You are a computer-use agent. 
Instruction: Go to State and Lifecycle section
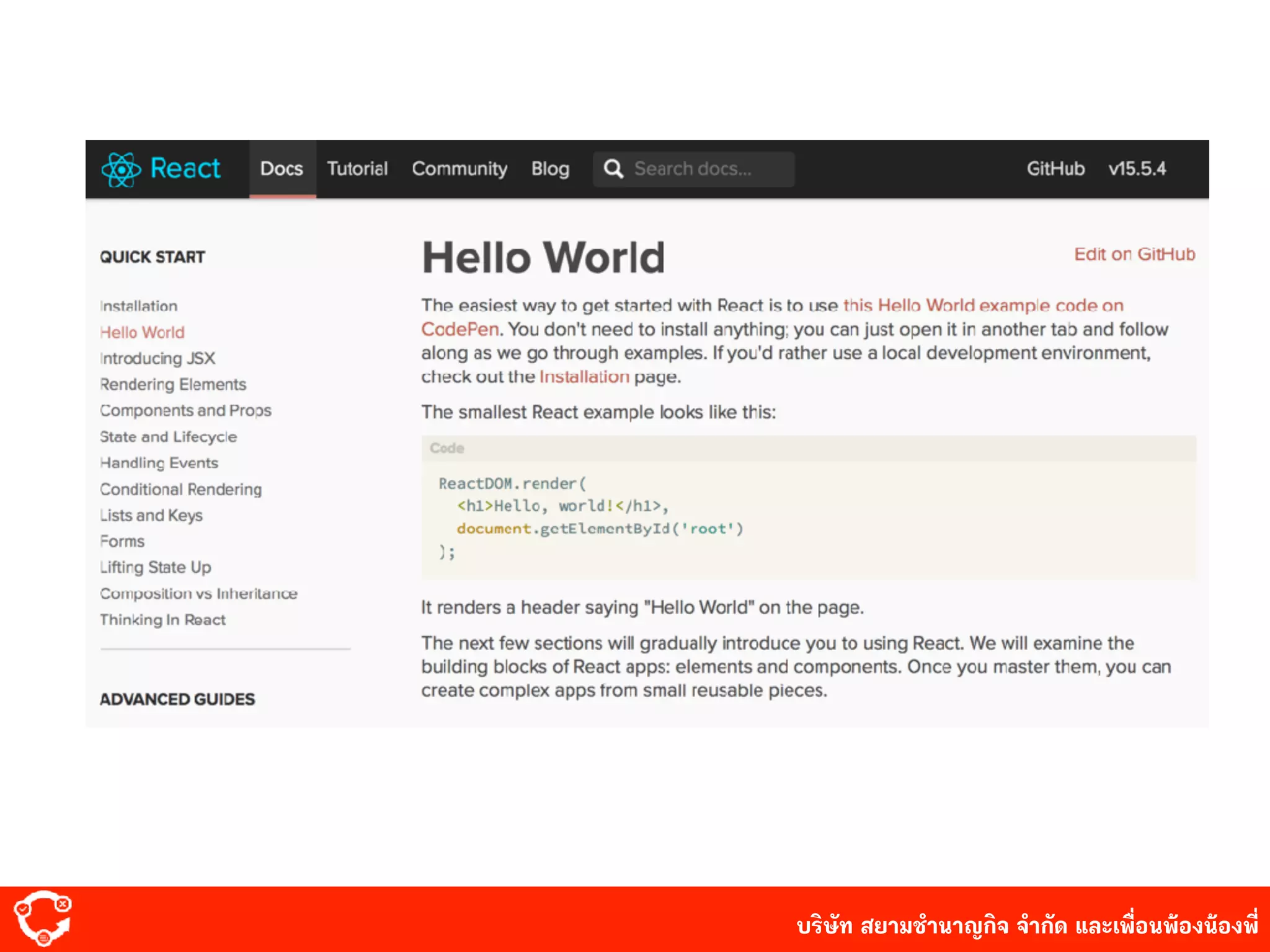pyautogui.click(x=168, y=437)
